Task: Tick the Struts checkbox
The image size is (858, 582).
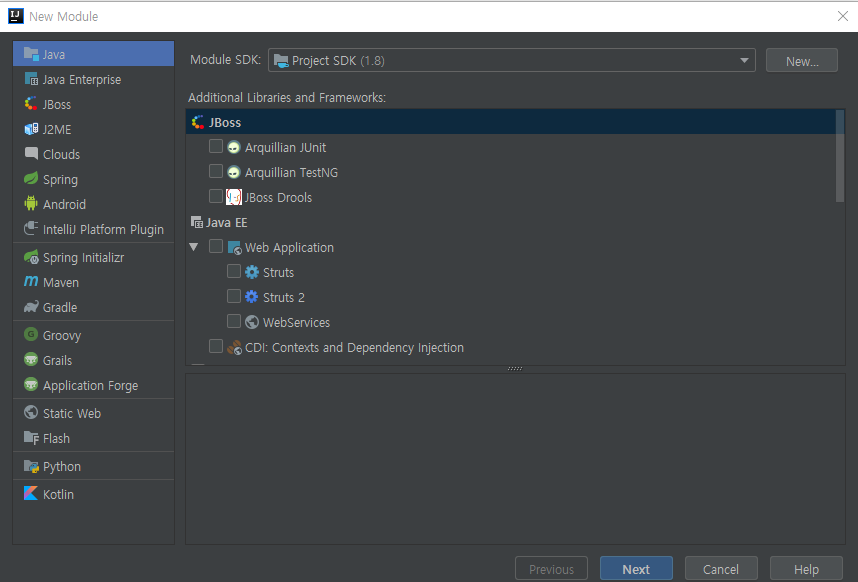Action: click(234, 271)
